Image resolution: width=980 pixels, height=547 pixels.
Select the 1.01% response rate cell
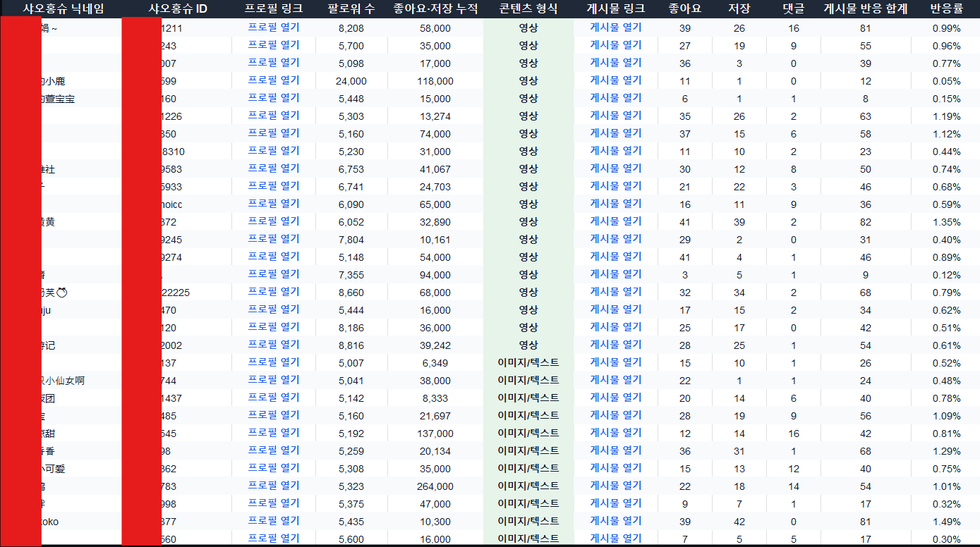point(947,486)
